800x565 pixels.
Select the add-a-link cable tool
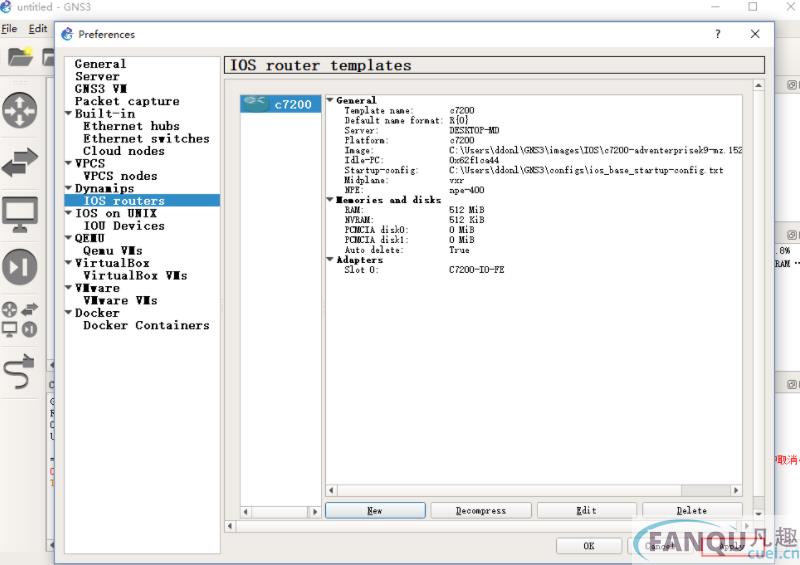20,372
